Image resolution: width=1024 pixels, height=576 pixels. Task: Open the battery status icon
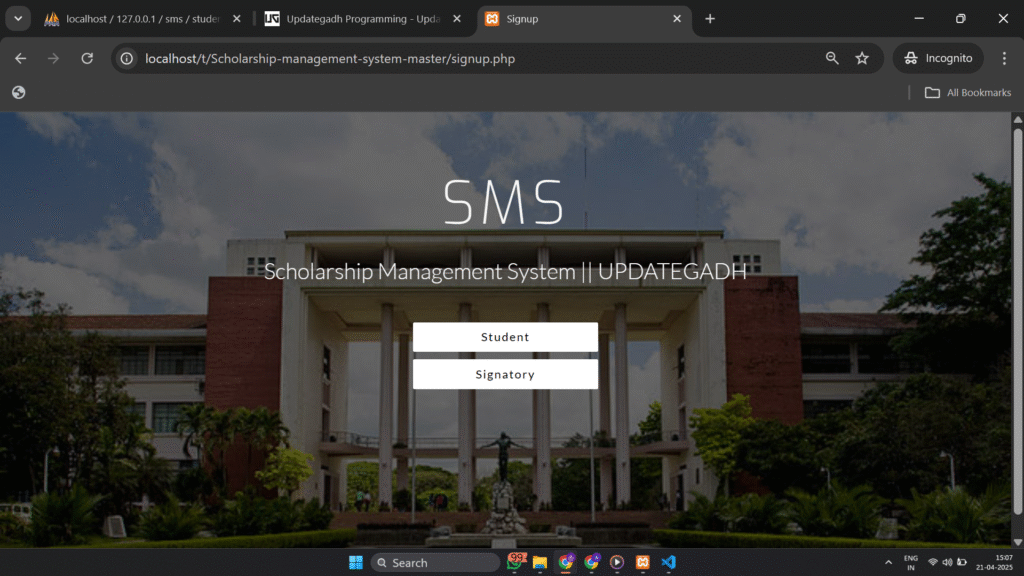pos(961,562)
